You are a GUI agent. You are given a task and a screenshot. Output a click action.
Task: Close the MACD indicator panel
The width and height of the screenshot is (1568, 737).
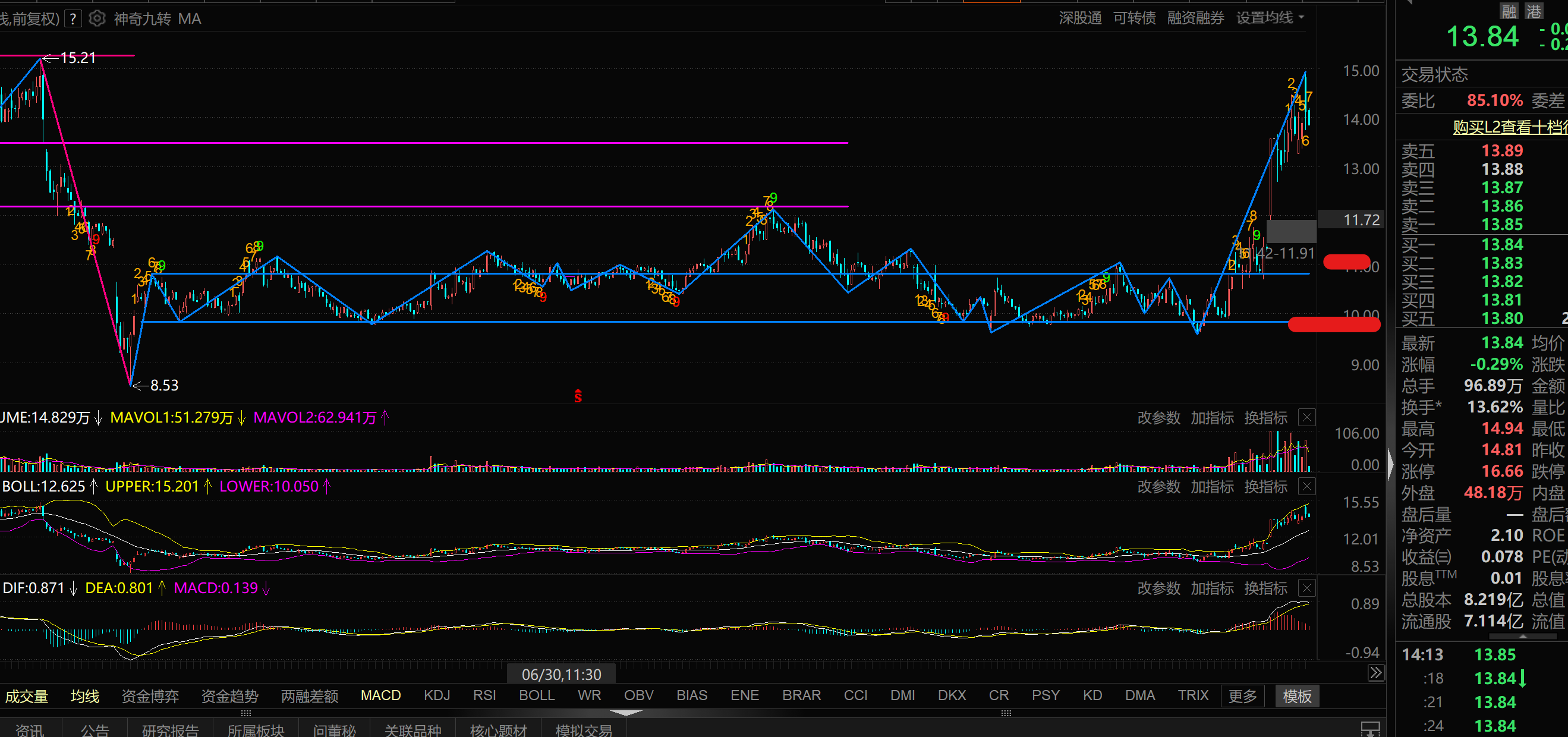[x=1307, y=588]
